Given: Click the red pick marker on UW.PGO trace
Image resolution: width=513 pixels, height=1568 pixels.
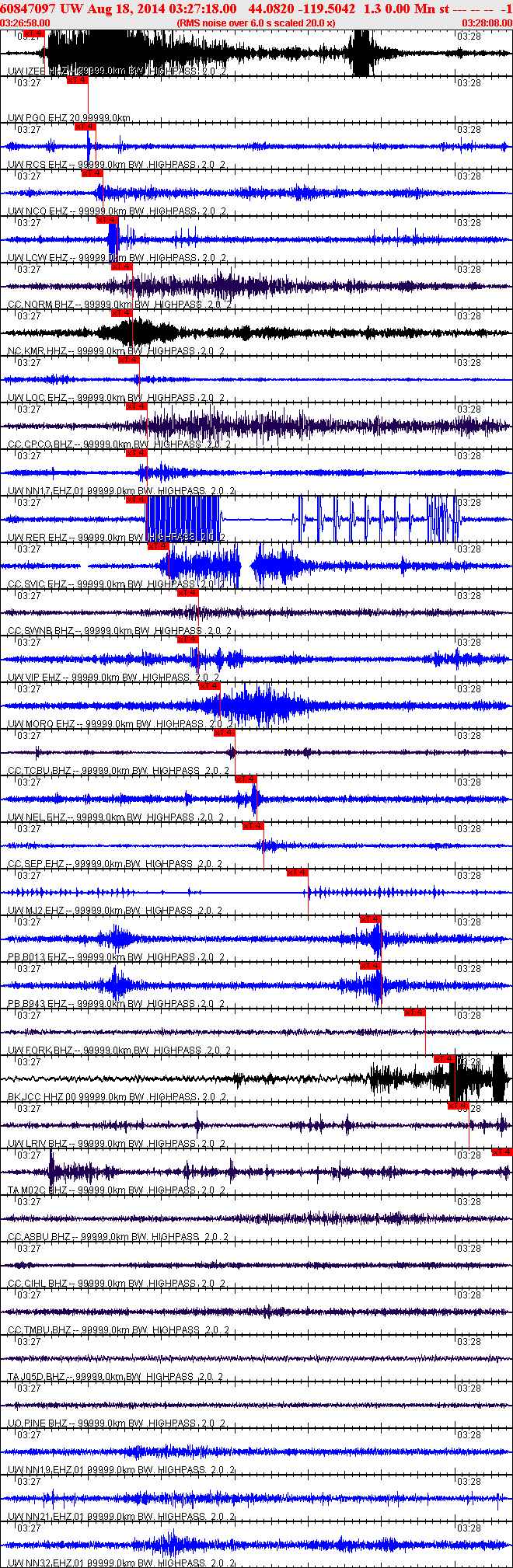Looking at the screenshot, I should tap(78, 80).
